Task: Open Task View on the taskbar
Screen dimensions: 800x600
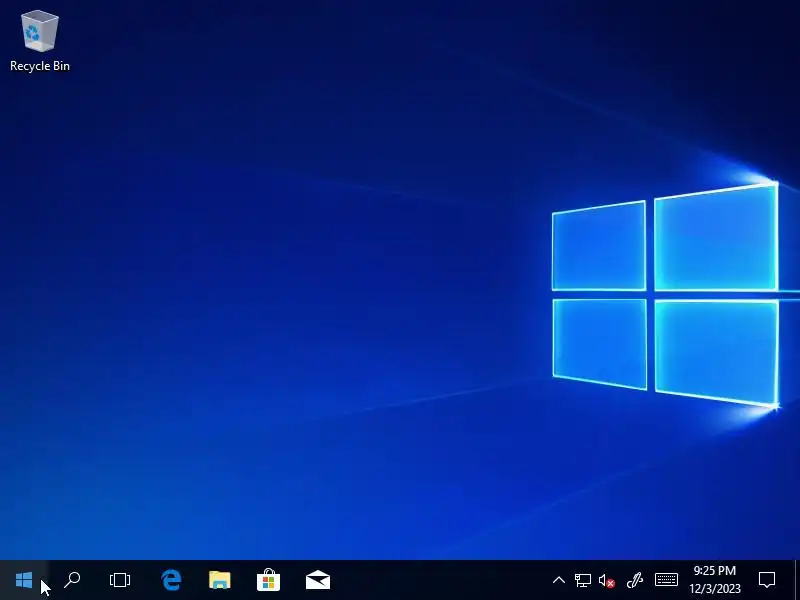Action: pyautogui.click(x=120, y=580)
